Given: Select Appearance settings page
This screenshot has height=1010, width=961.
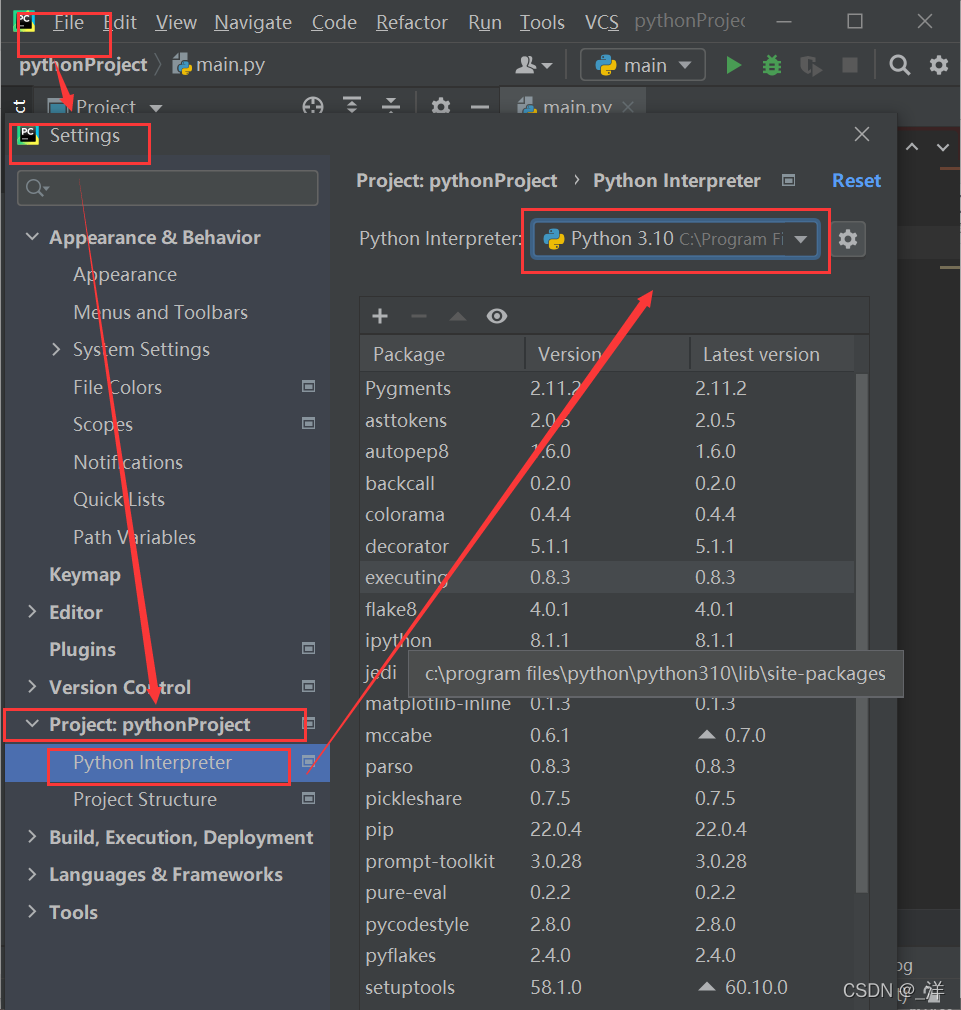Looking at the screenshot, I should point(125,275).
